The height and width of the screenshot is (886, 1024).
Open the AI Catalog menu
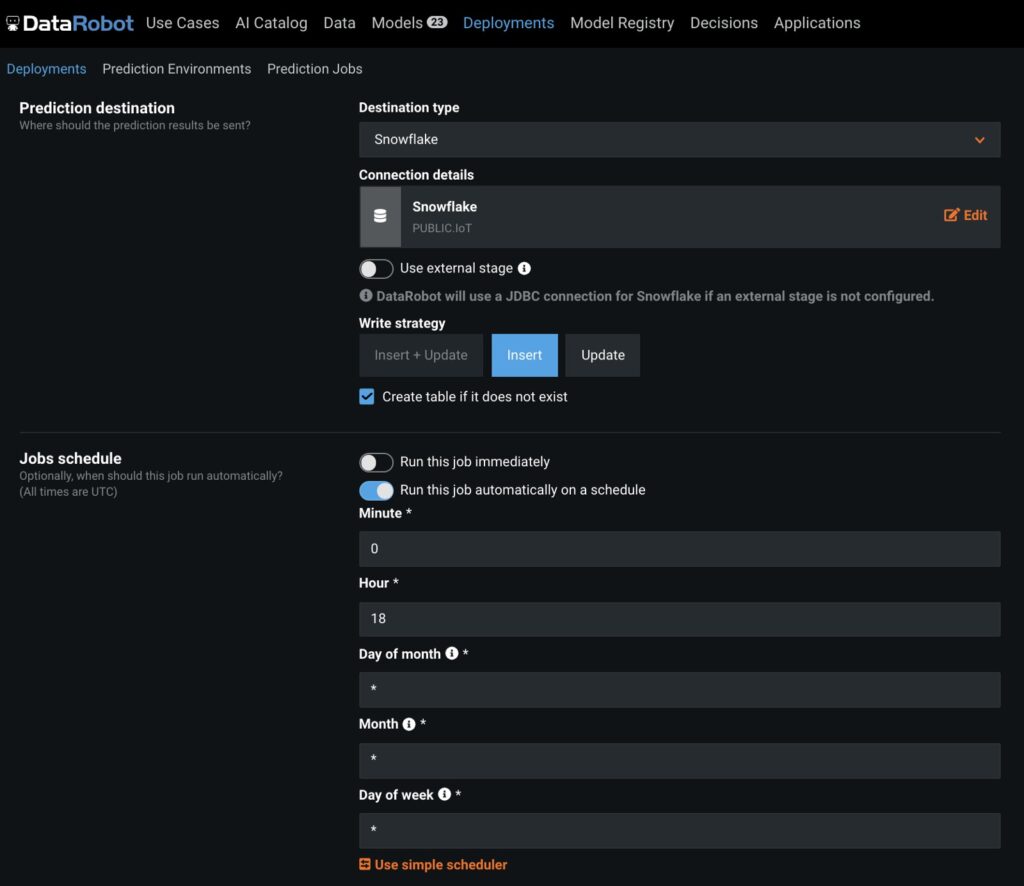[271, 23]
